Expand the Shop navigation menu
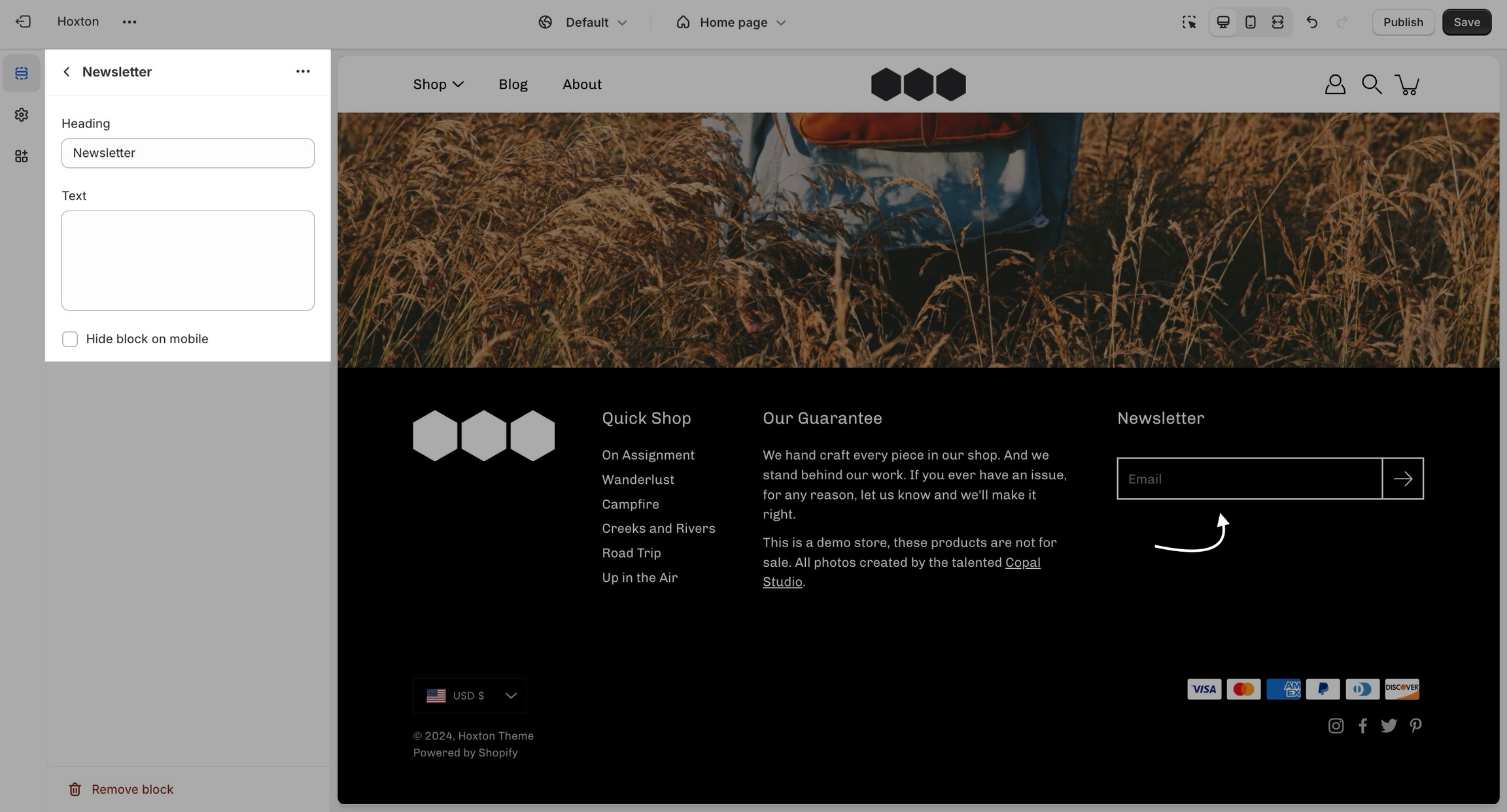 tap(438, 84)
